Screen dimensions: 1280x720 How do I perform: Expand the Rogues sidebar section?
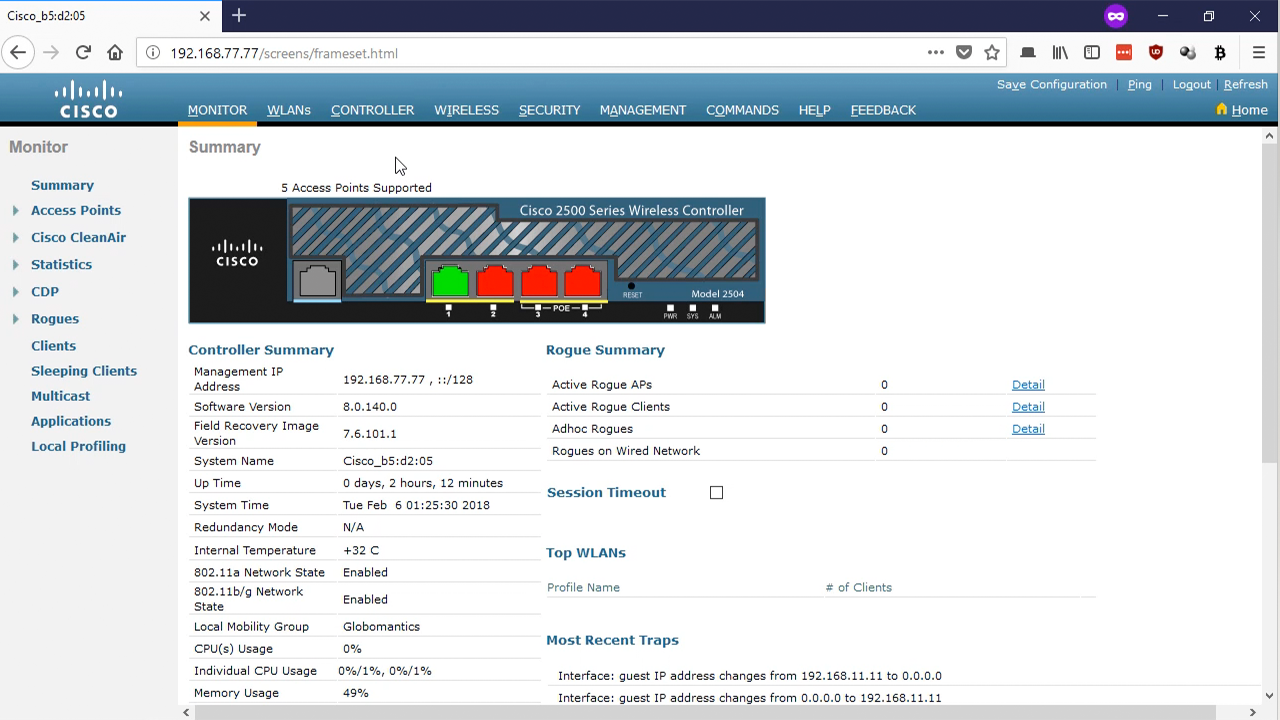(x=15, y=319)
